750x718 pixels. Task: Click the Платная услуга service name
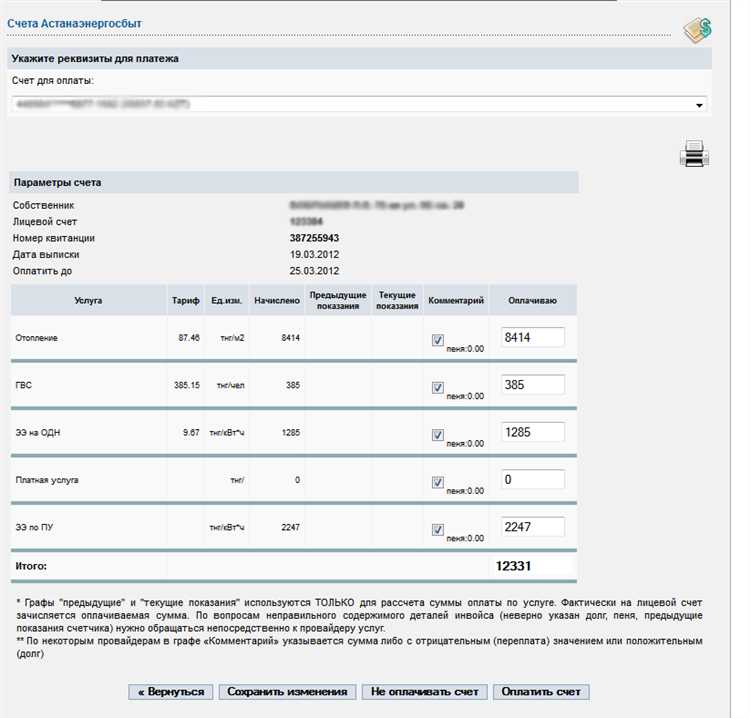(47, 480)
